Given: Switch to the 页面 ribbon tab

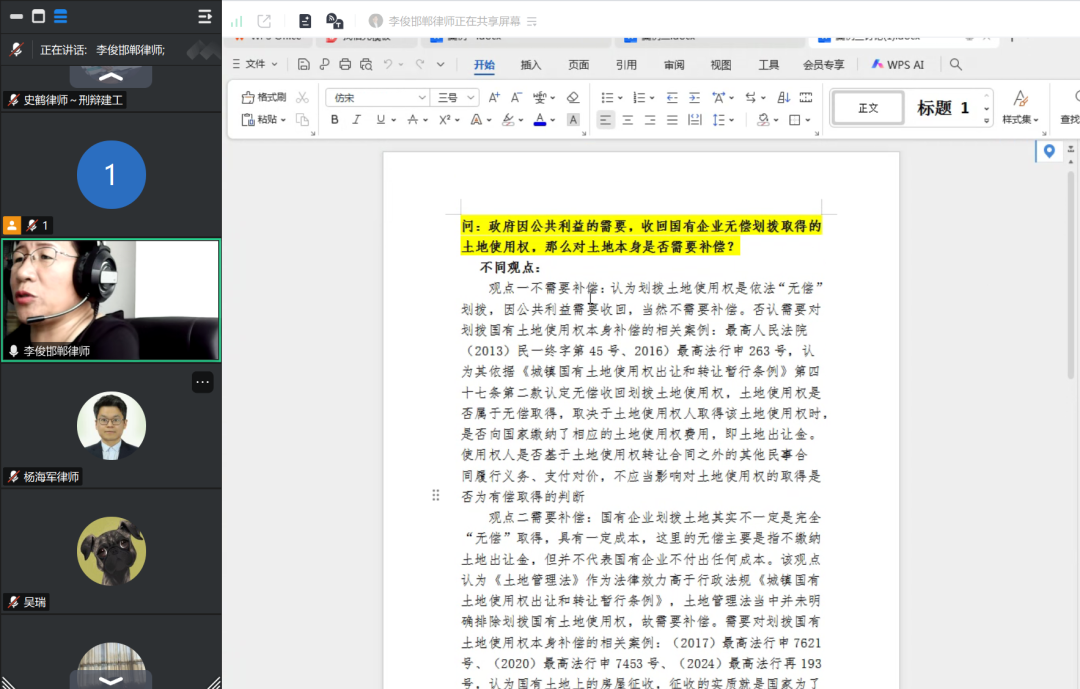Looking at the screenshot, I should click(579, 65).
